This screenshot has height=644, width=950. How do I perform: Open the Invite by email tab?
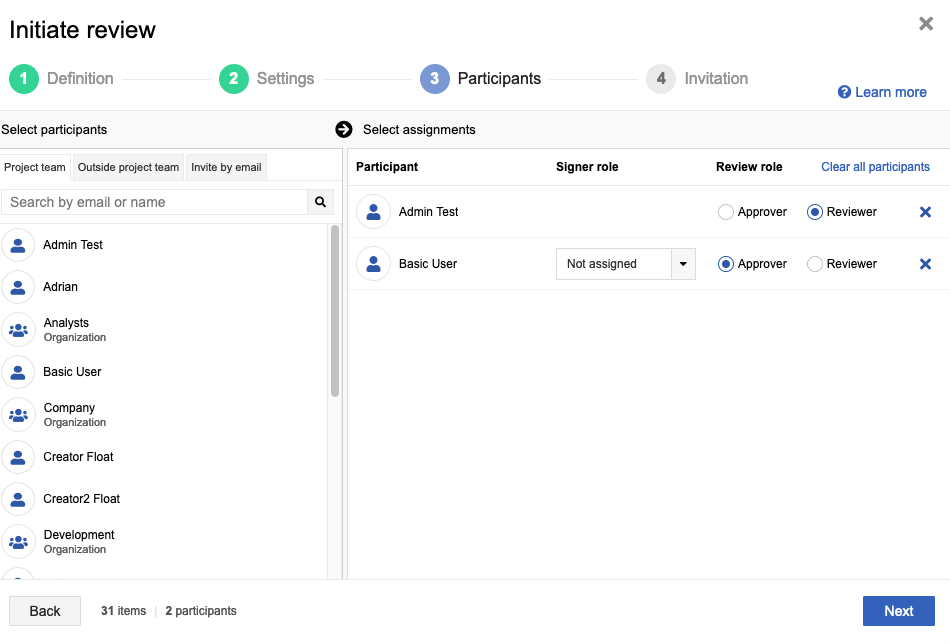pyautogui.click(x=226, y=167)
